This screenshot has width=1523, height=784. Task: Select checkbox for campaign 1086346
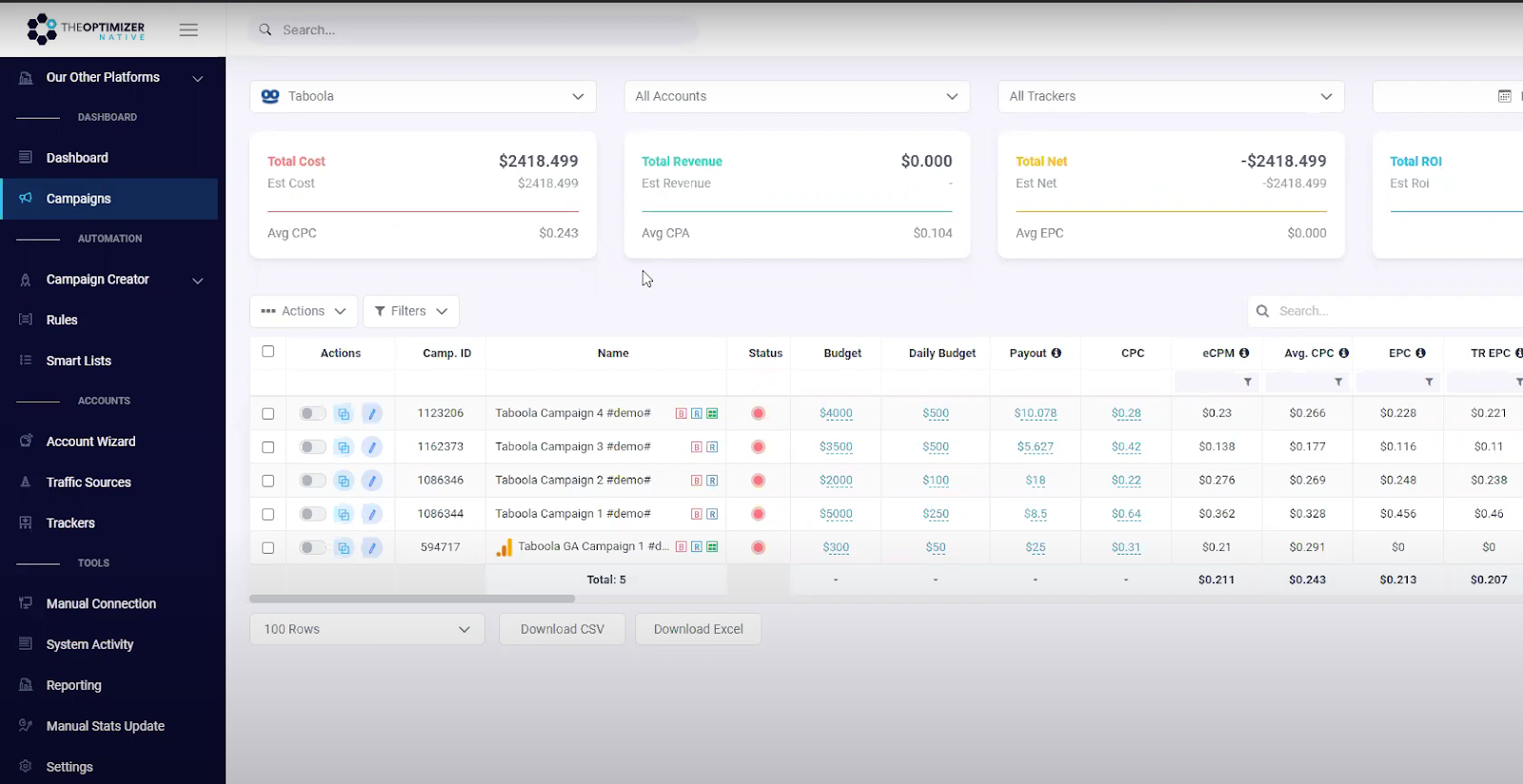(267, 481)
